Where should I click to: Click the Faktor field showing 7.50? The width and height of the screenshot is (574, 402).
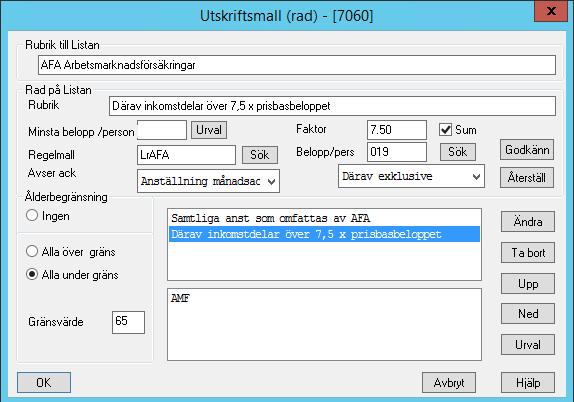[x=397, y=130]
